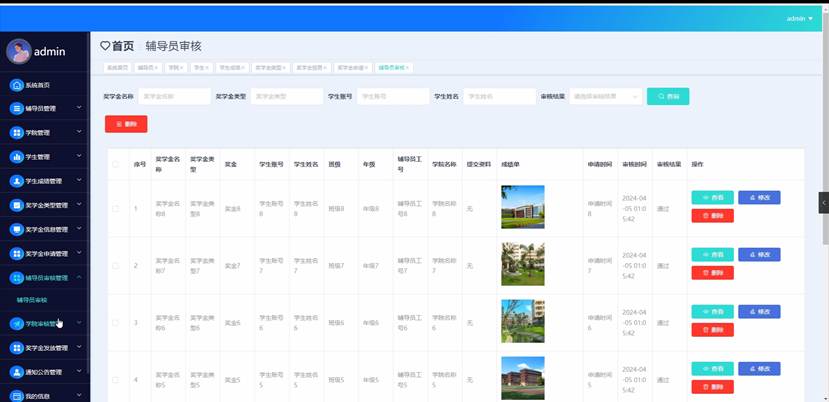
Task: Check the checkbox for row 2
Action: click(x=116, y=266)
